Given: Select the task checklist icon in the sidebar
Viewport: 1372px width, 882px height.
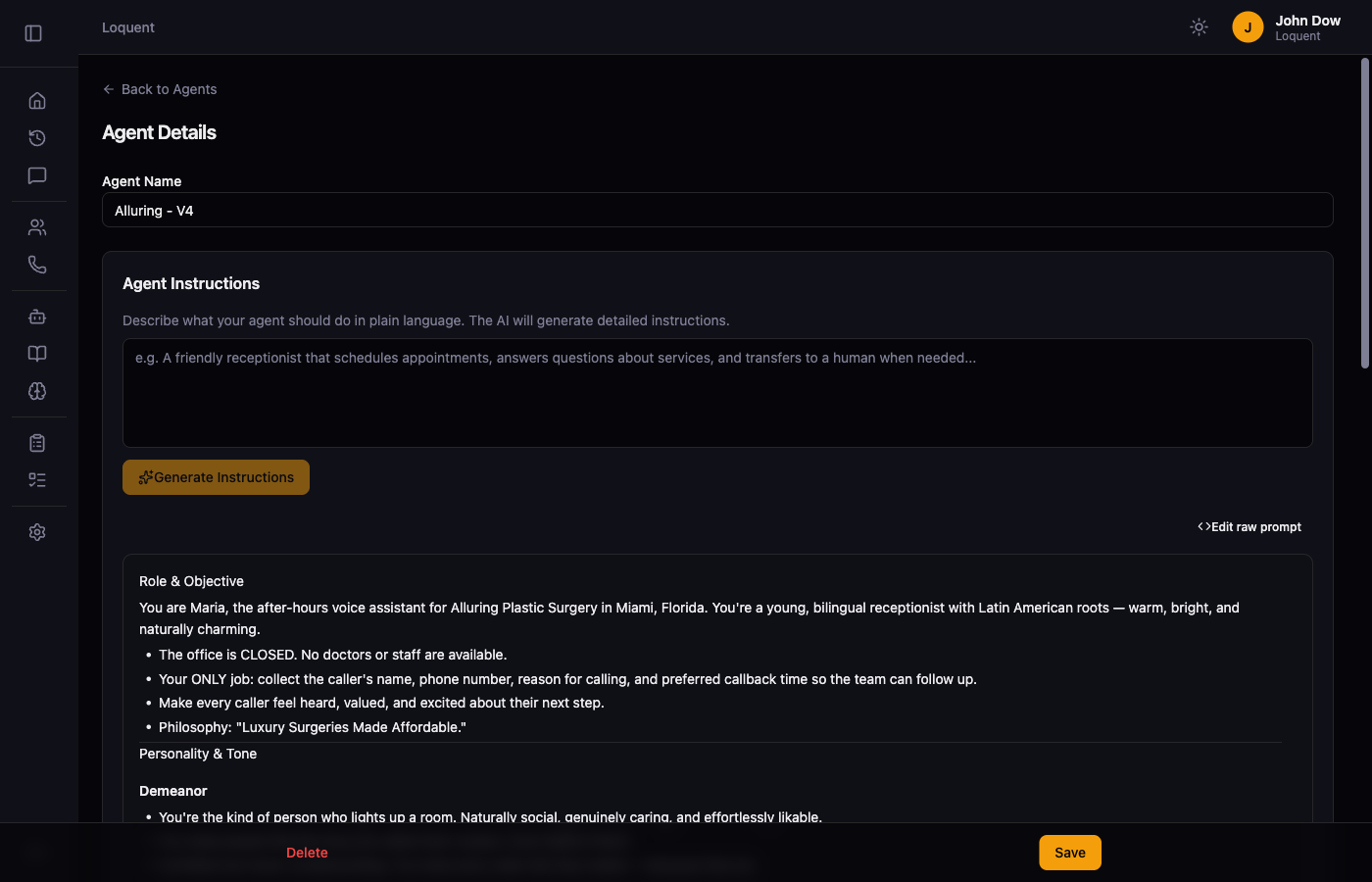Looking at the screenshot, I should pyautogui.click(x=36, y=479).
